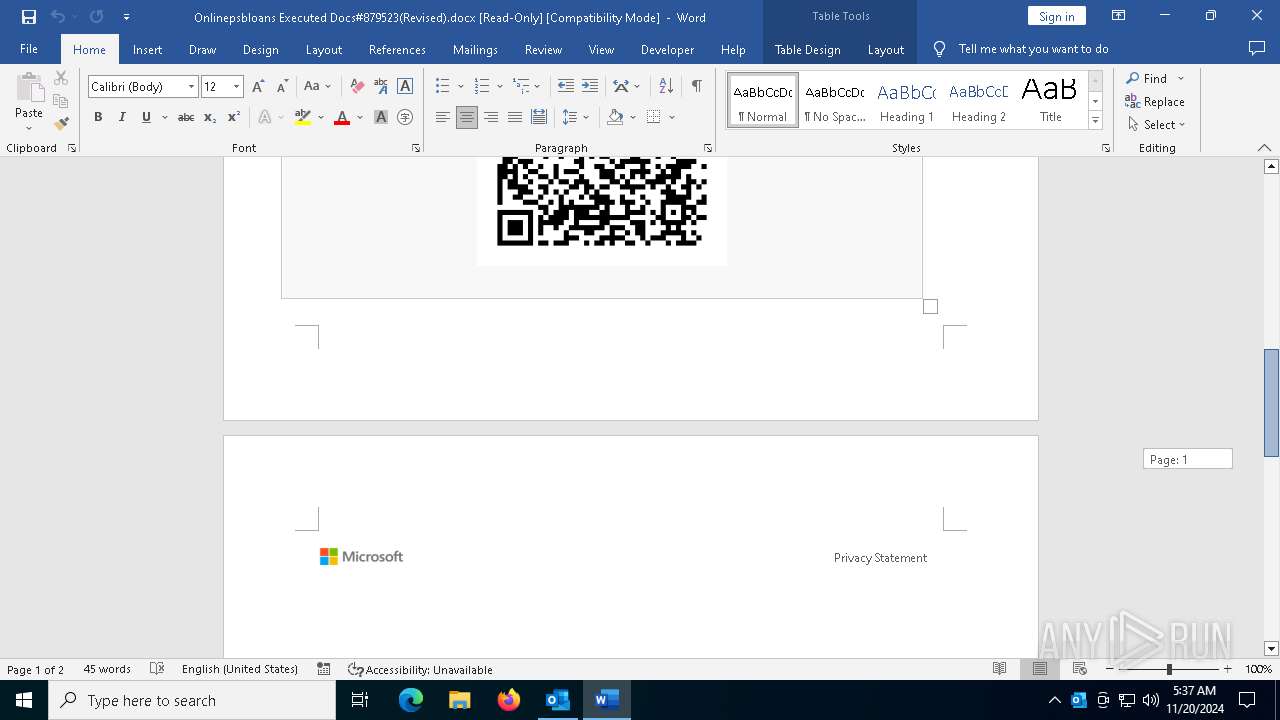
Task: Center align the paragraph
Action: click(x=467, y=117)
